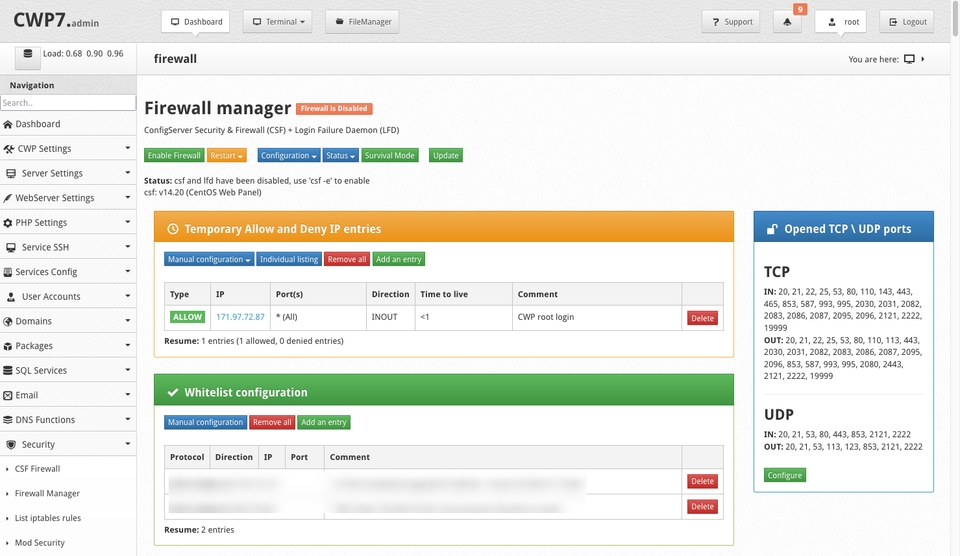Click the Server Settings icon
The image size is (960, 556).
point(10,173)
